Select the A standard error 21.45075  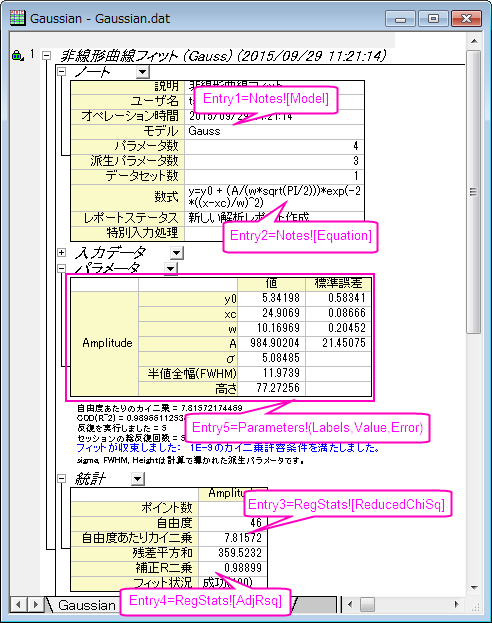339,343
